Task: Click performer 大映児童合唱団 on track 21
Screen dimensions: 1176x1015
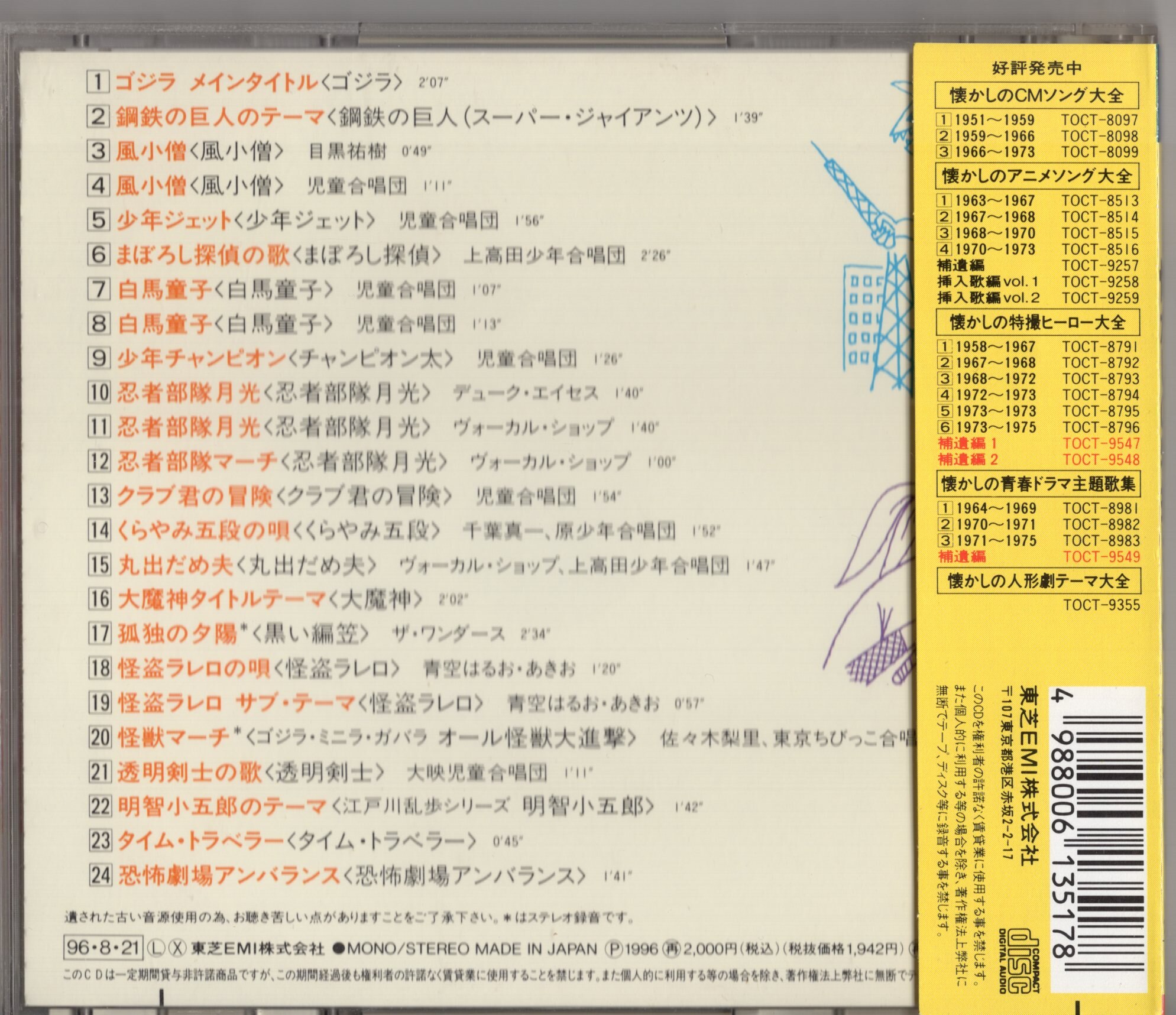Action: tap(478, 772)
